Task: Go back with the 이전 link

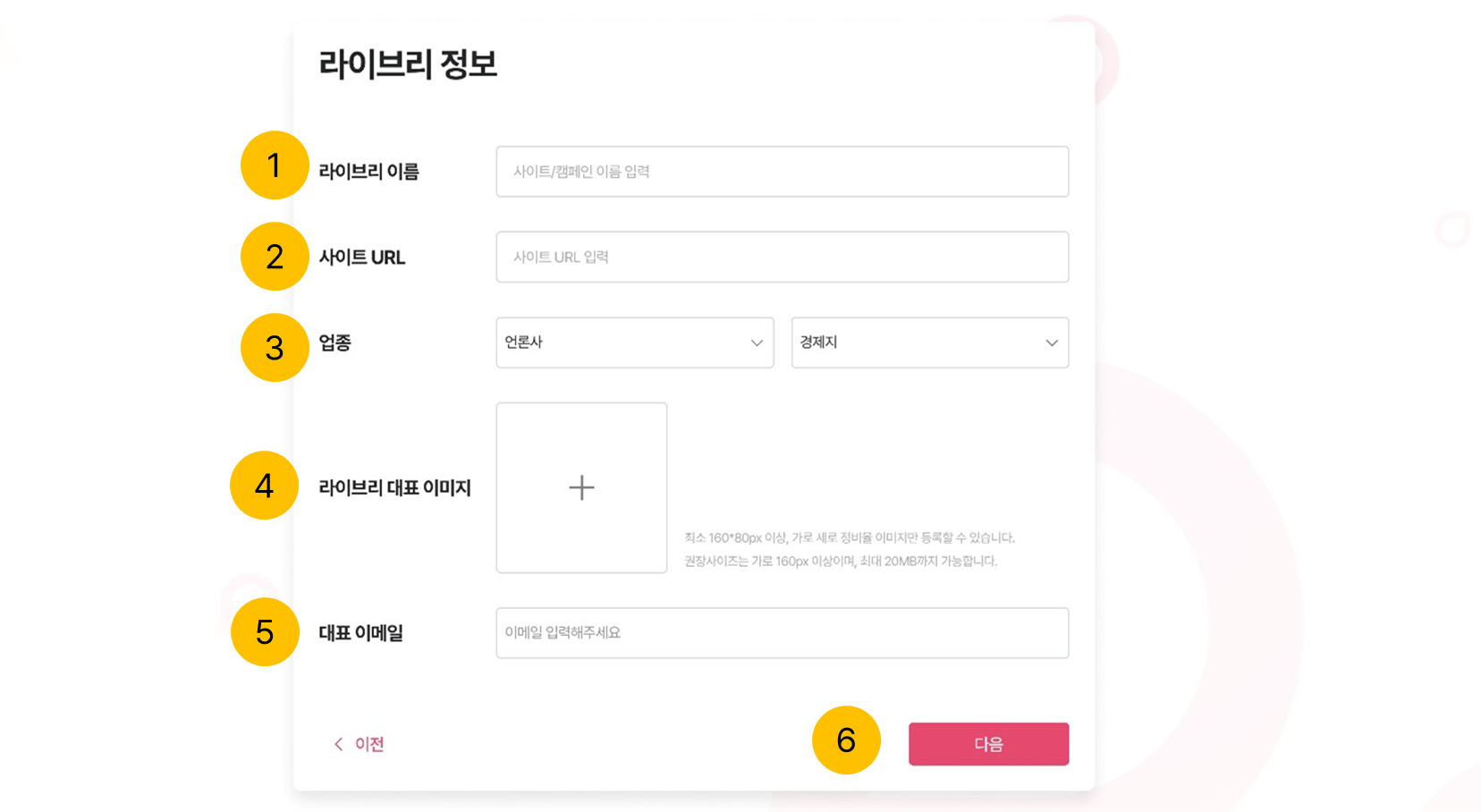Action: click(x=360, y=744)
